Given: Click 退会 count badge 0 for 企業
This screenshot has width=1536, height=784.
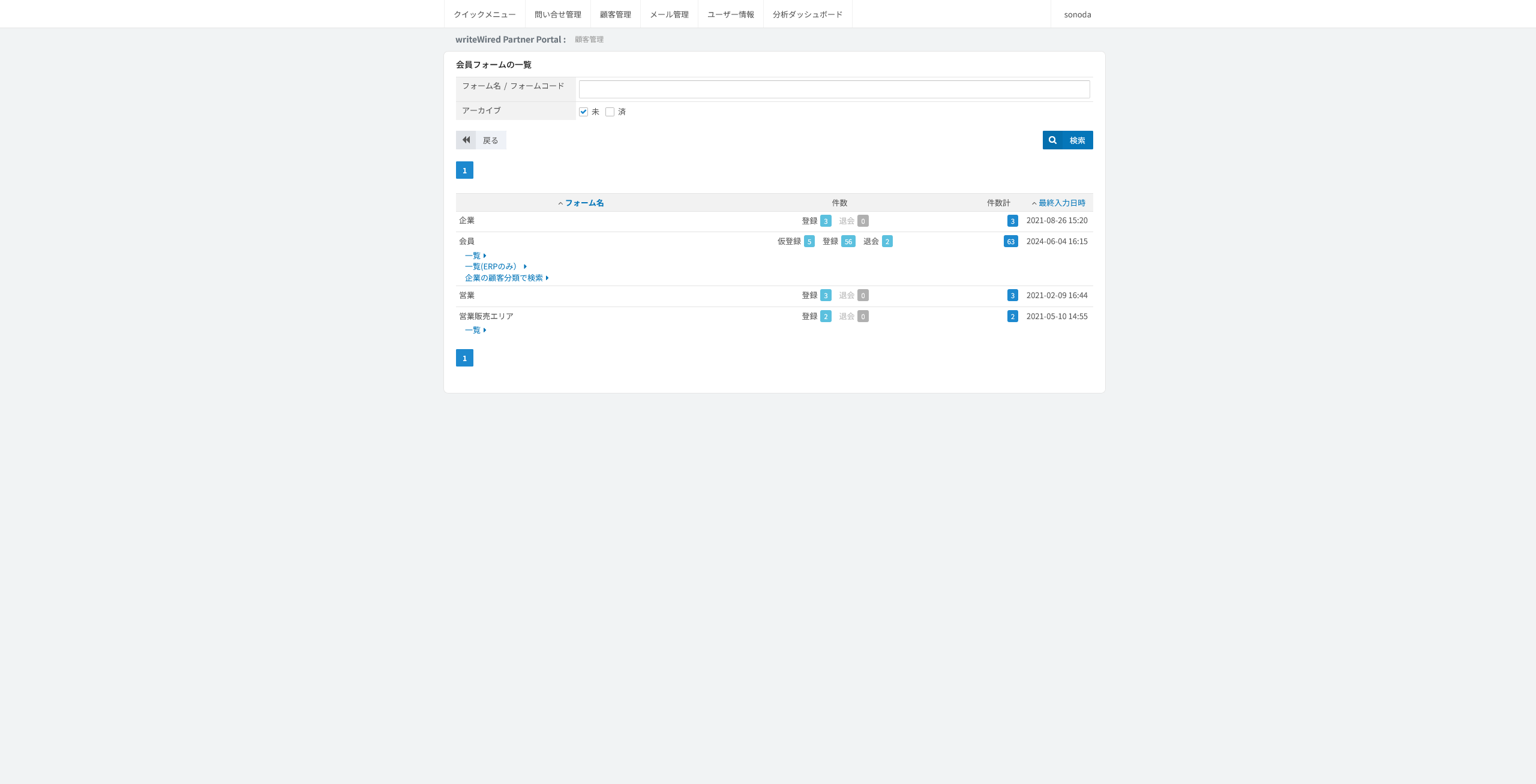Looking at the screenshot, I should (x=863, y=221).
